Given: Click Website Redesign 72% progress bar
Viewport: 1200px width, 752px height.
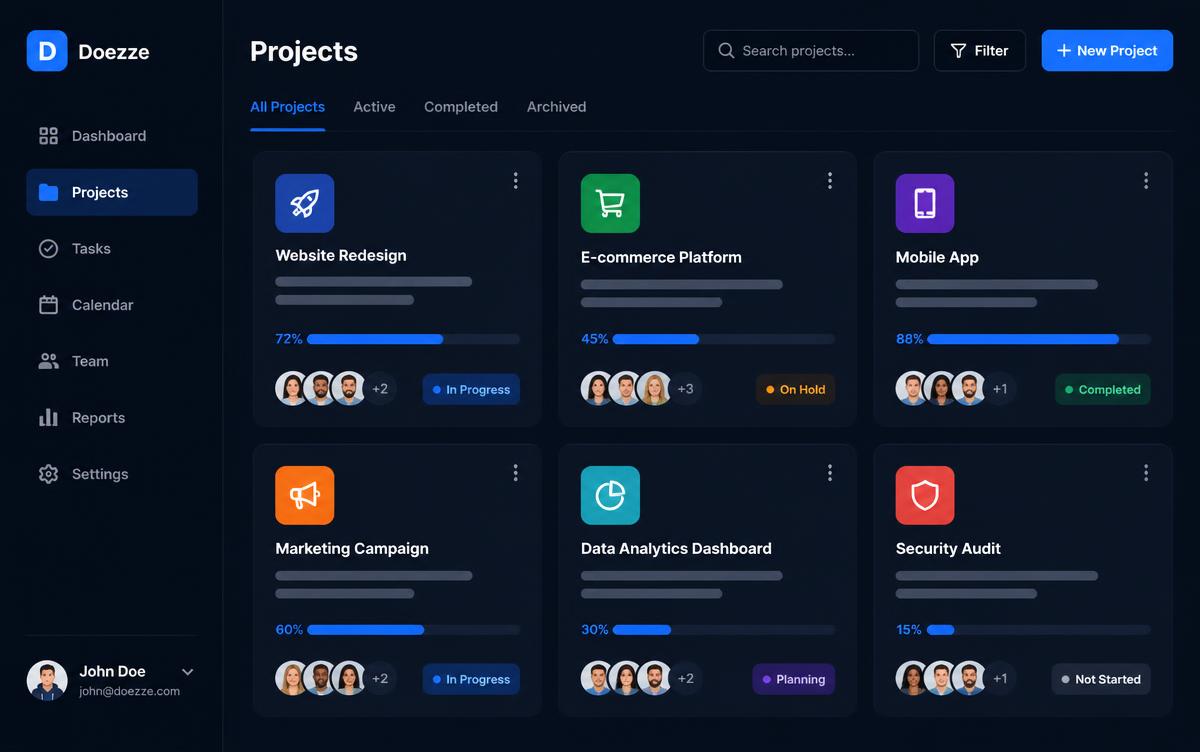Looking at the screenshot, I should point(413,339).
